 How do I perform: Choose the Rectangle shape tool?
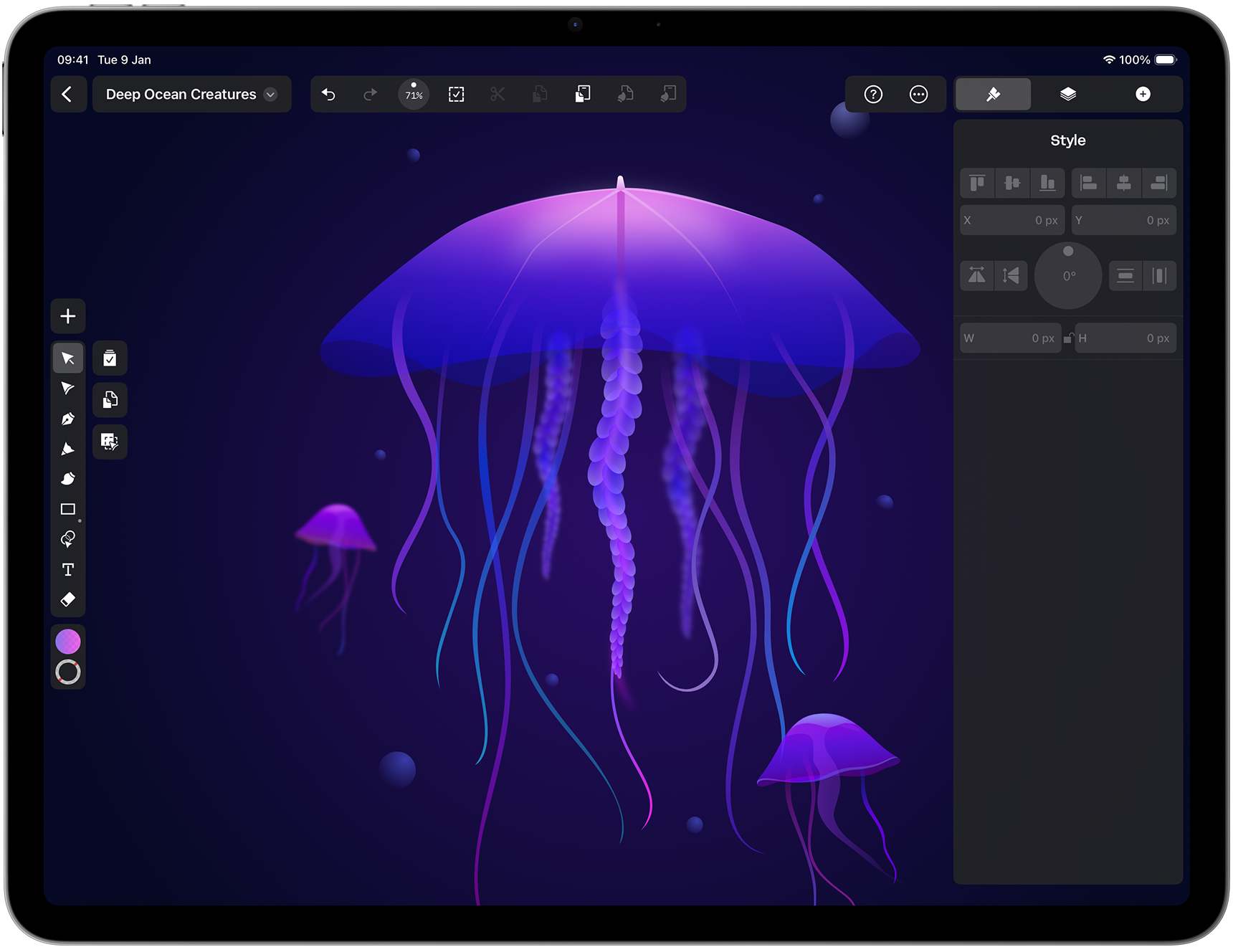click(68, 509)
